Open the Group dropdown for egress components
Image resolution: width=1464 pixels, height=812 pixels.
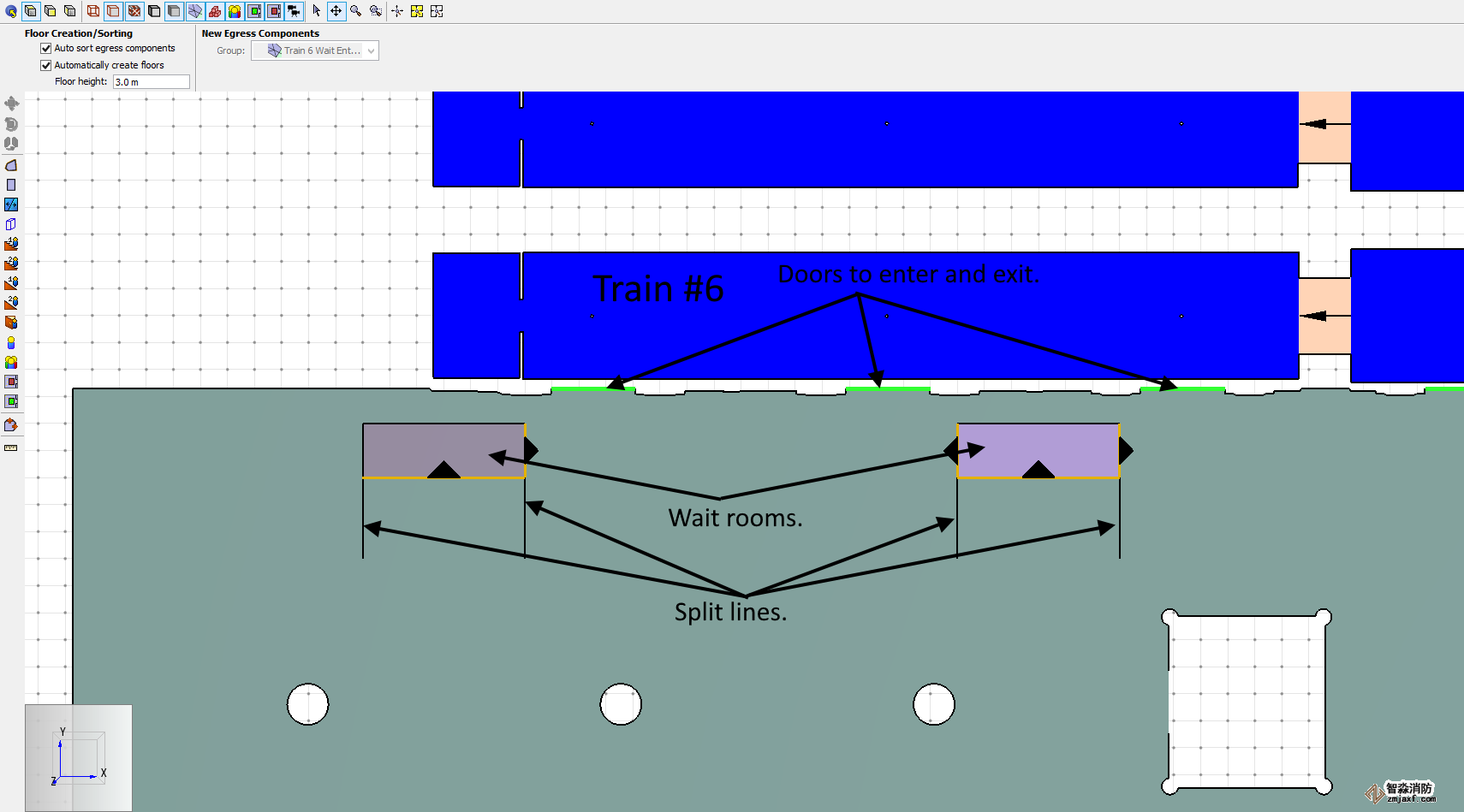click(315, 50)
